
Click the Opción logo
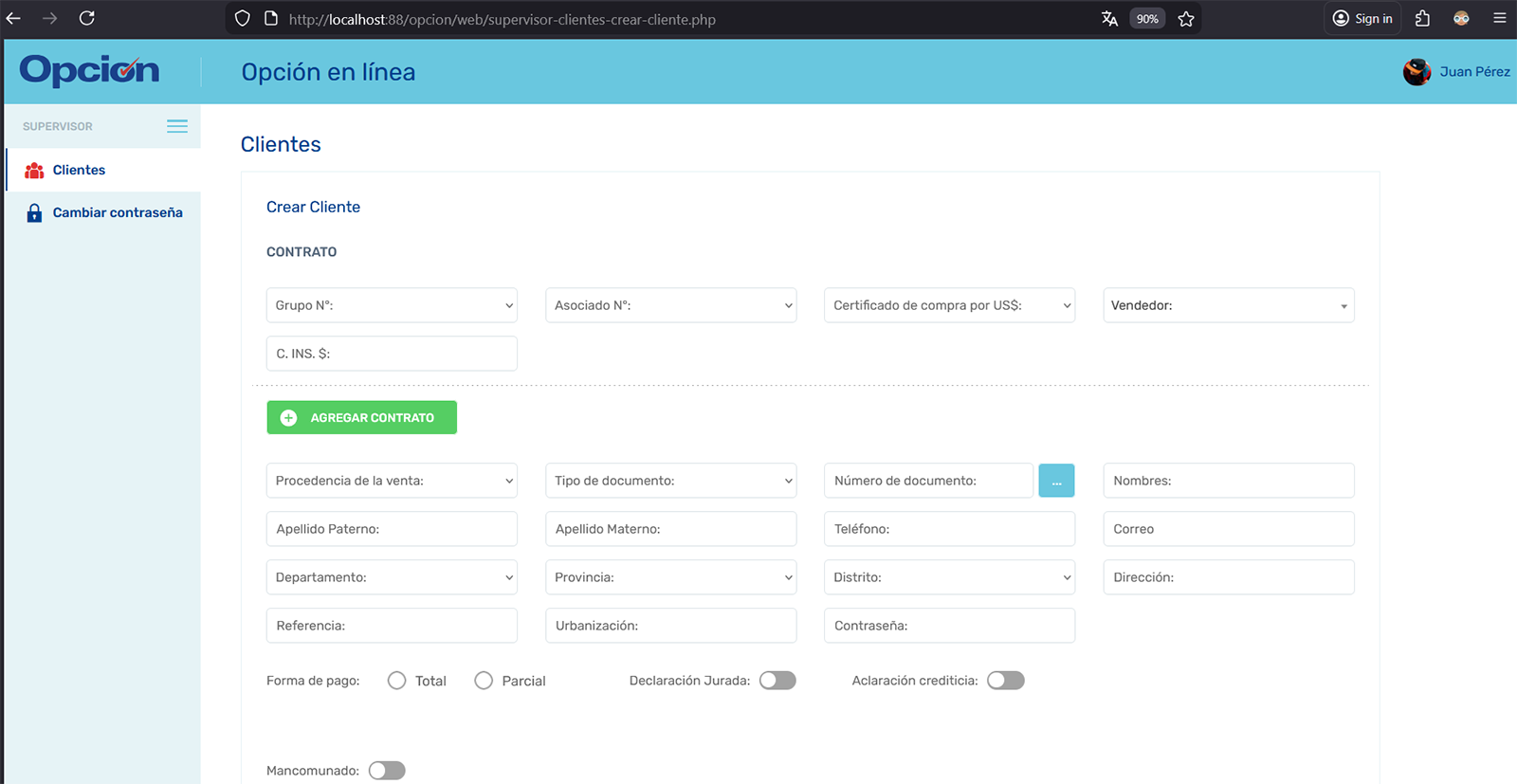(90, 70)
